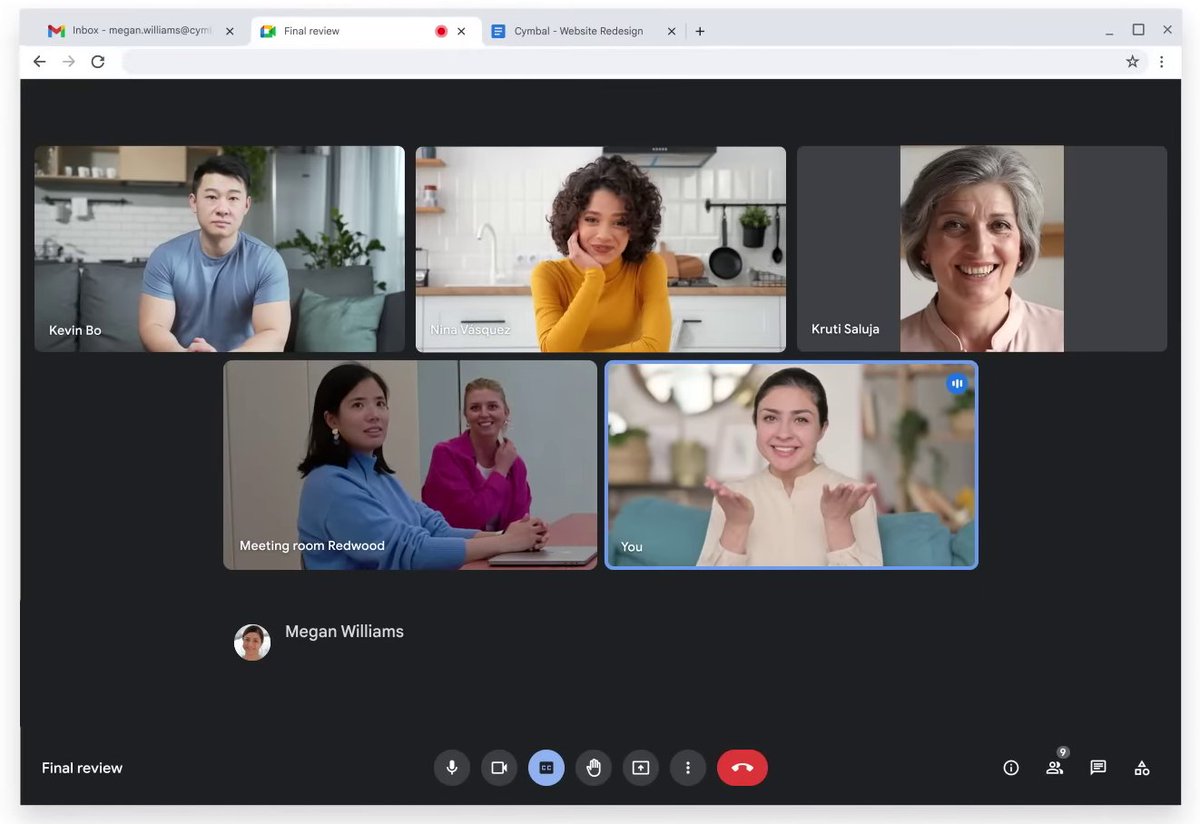
Task: Turn off your camera
Action: tap(499, 767)
